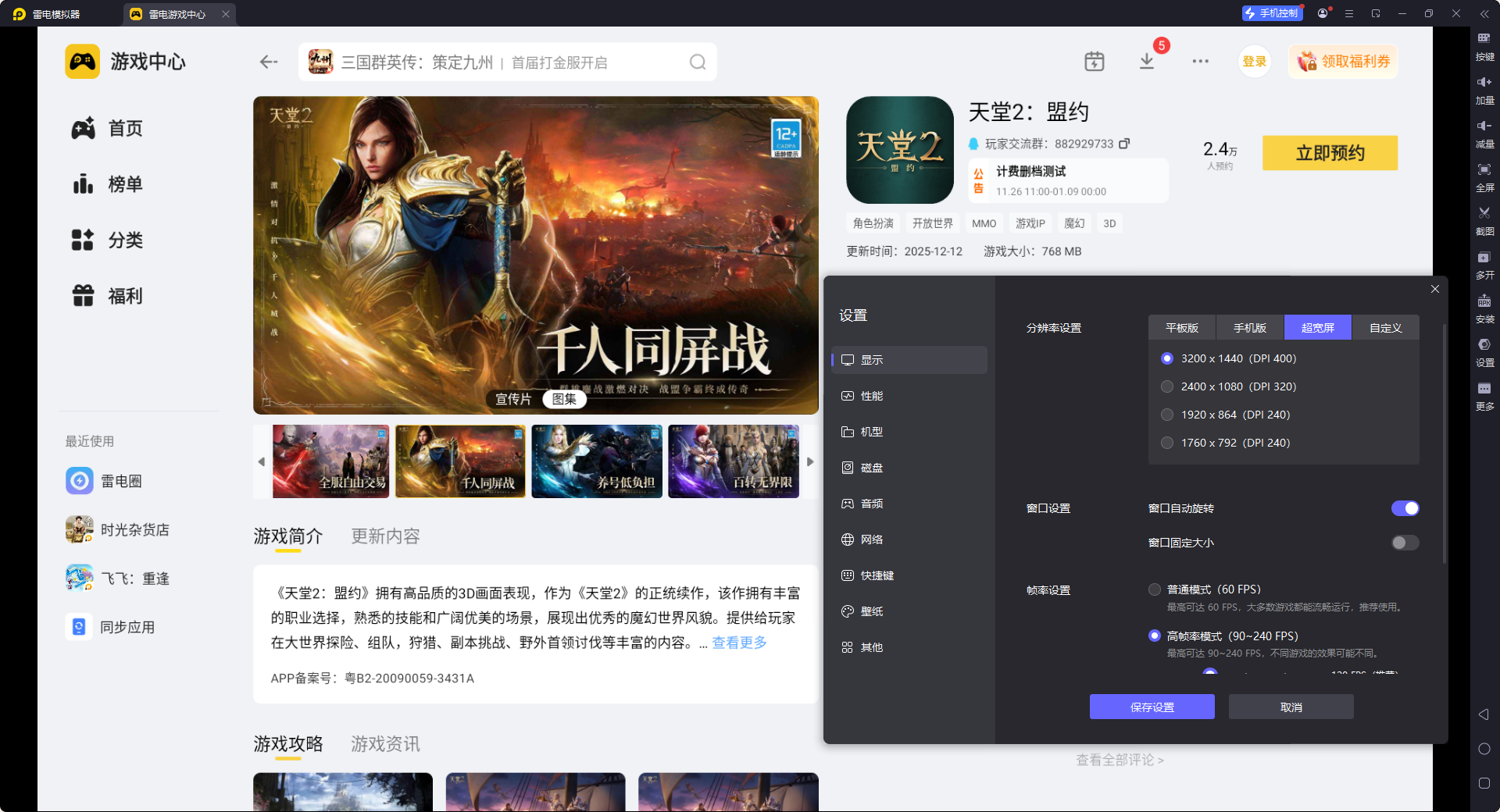1500x812 pixels.
Task: Switch to 平板版 resolution tab
Action: point(1182,328)
